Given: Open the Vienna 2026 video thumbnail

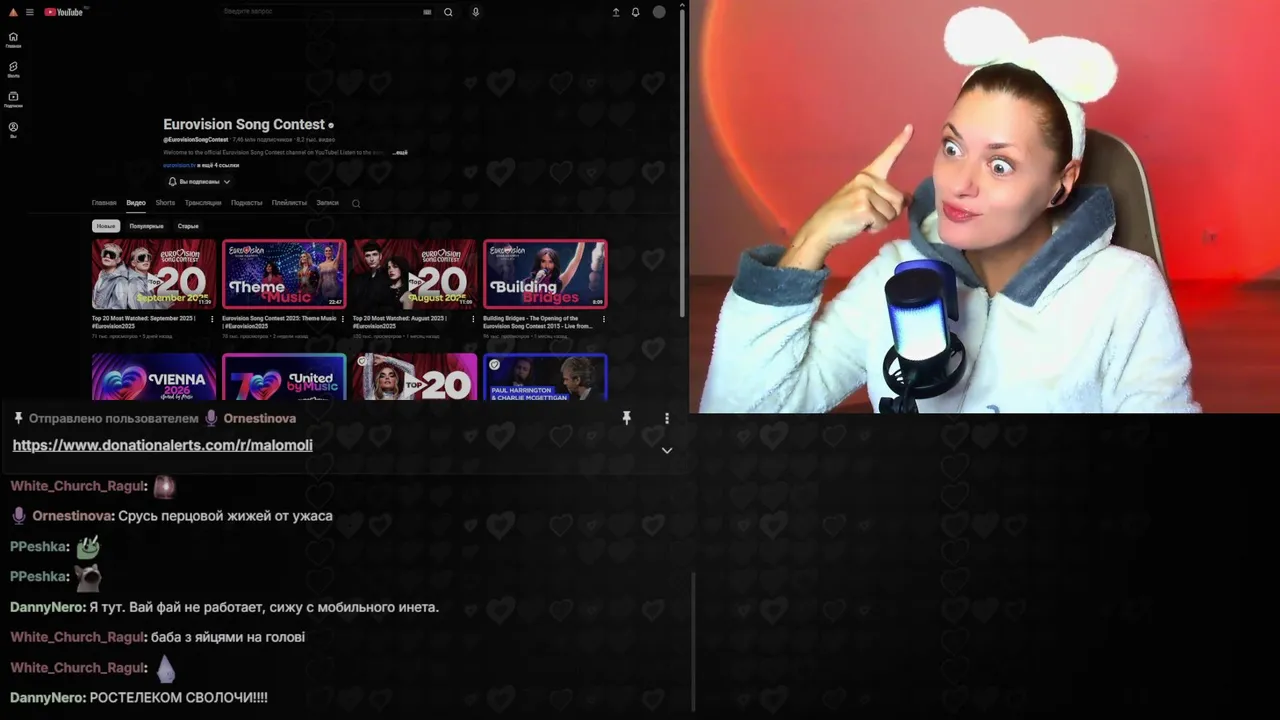Looking at the screenshot, I should coord(154,377).
